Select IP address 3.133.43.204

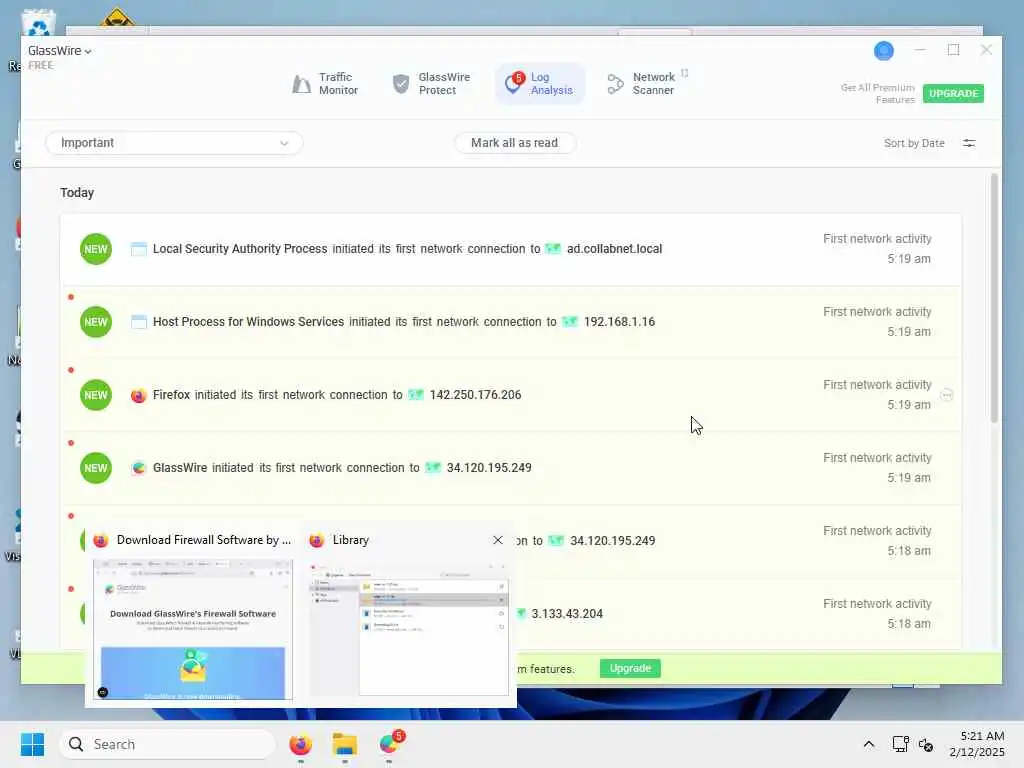click(x=567, y=614)
